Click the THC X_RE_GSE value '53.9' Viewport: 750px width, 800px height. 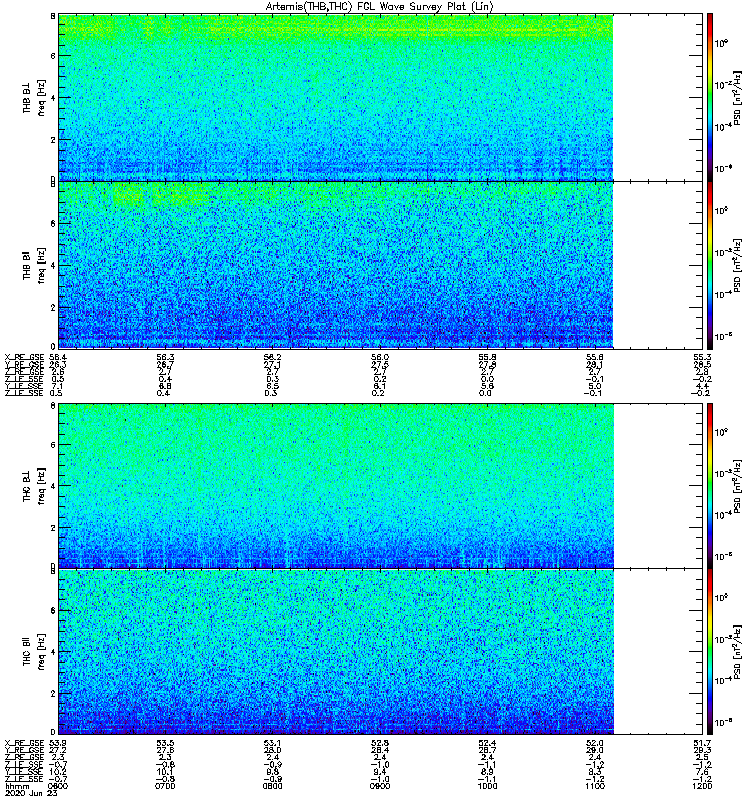pyautogui.click(x=57, y=743)
